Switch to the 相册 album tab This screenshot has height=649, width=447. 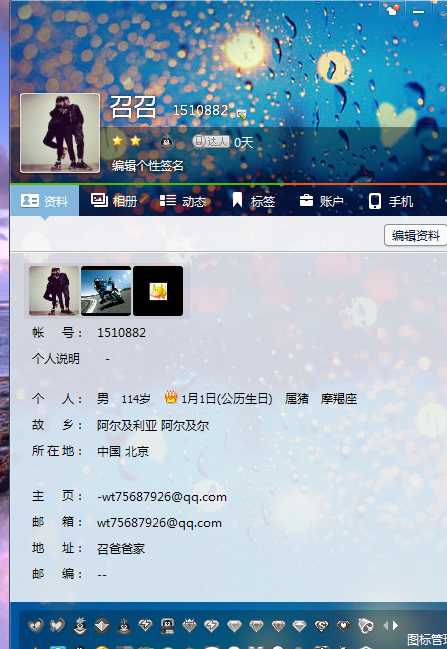pos(114,201)
